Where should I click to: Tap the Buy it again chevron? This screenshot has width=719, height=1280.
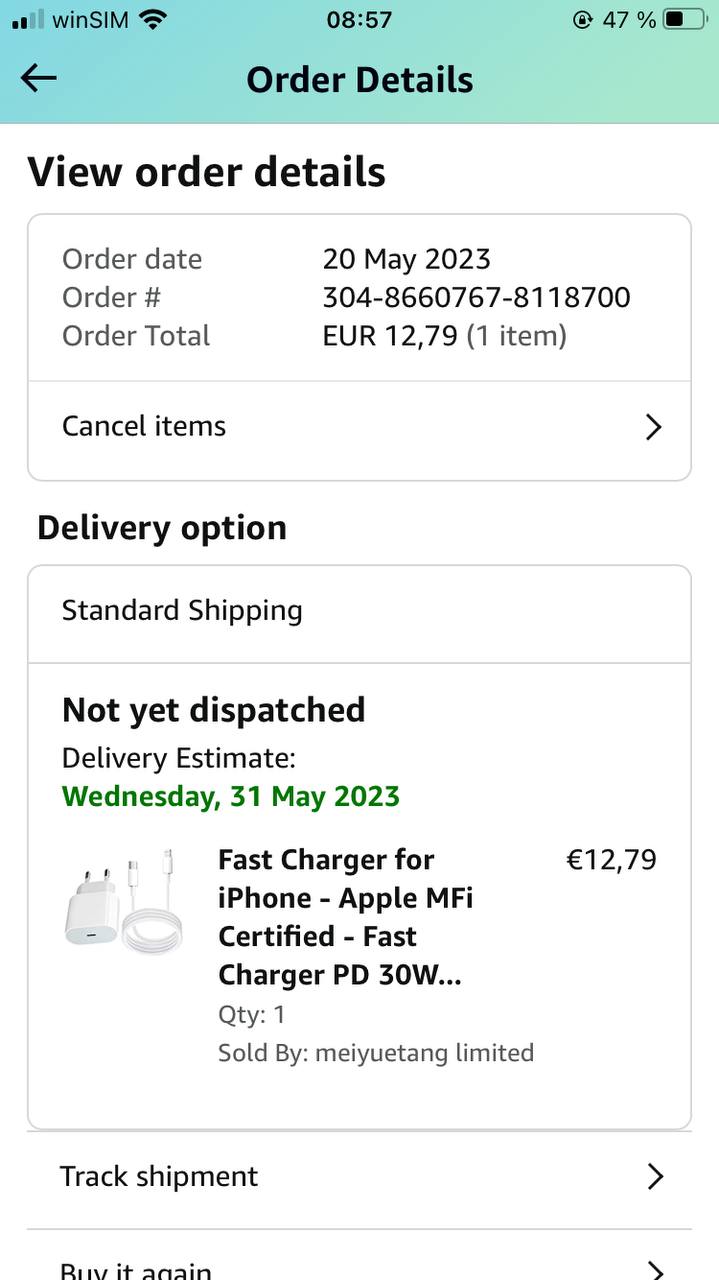pos(655,1270)
